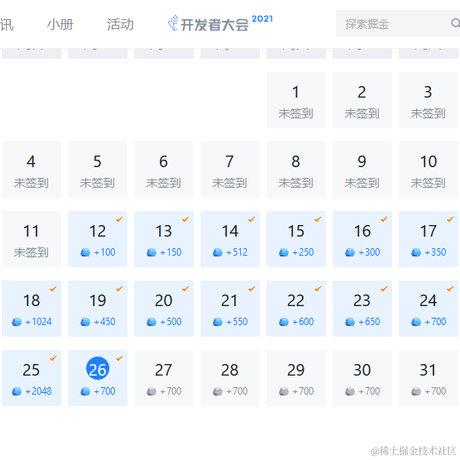Click ore icon on day 12
Screen dimensions: 460x460
[x=85, y=253]
